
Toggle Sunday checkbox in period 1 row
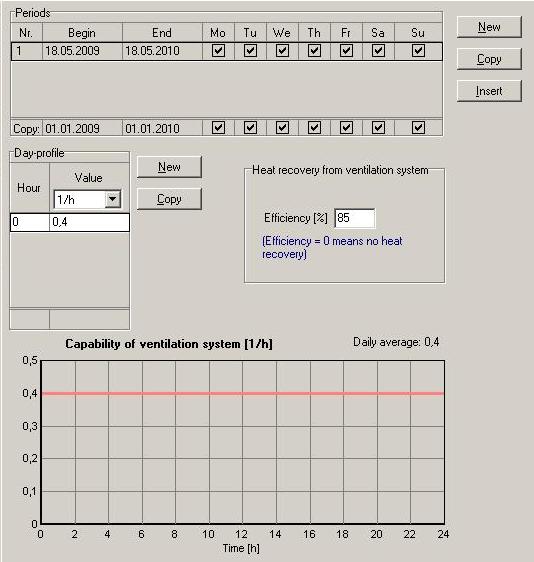(418, 51)
